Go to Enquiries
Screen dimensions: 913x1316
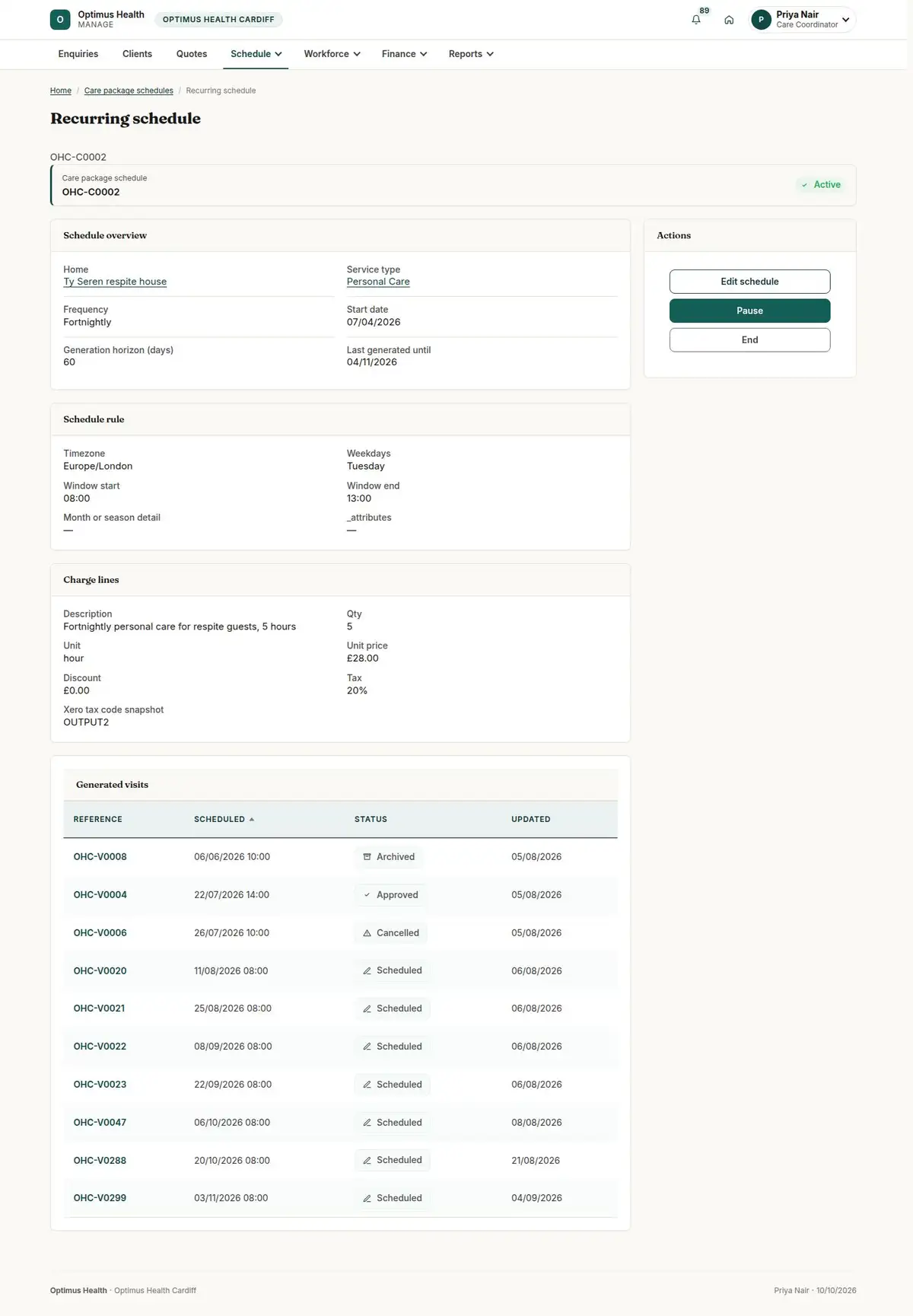(78, 54)
